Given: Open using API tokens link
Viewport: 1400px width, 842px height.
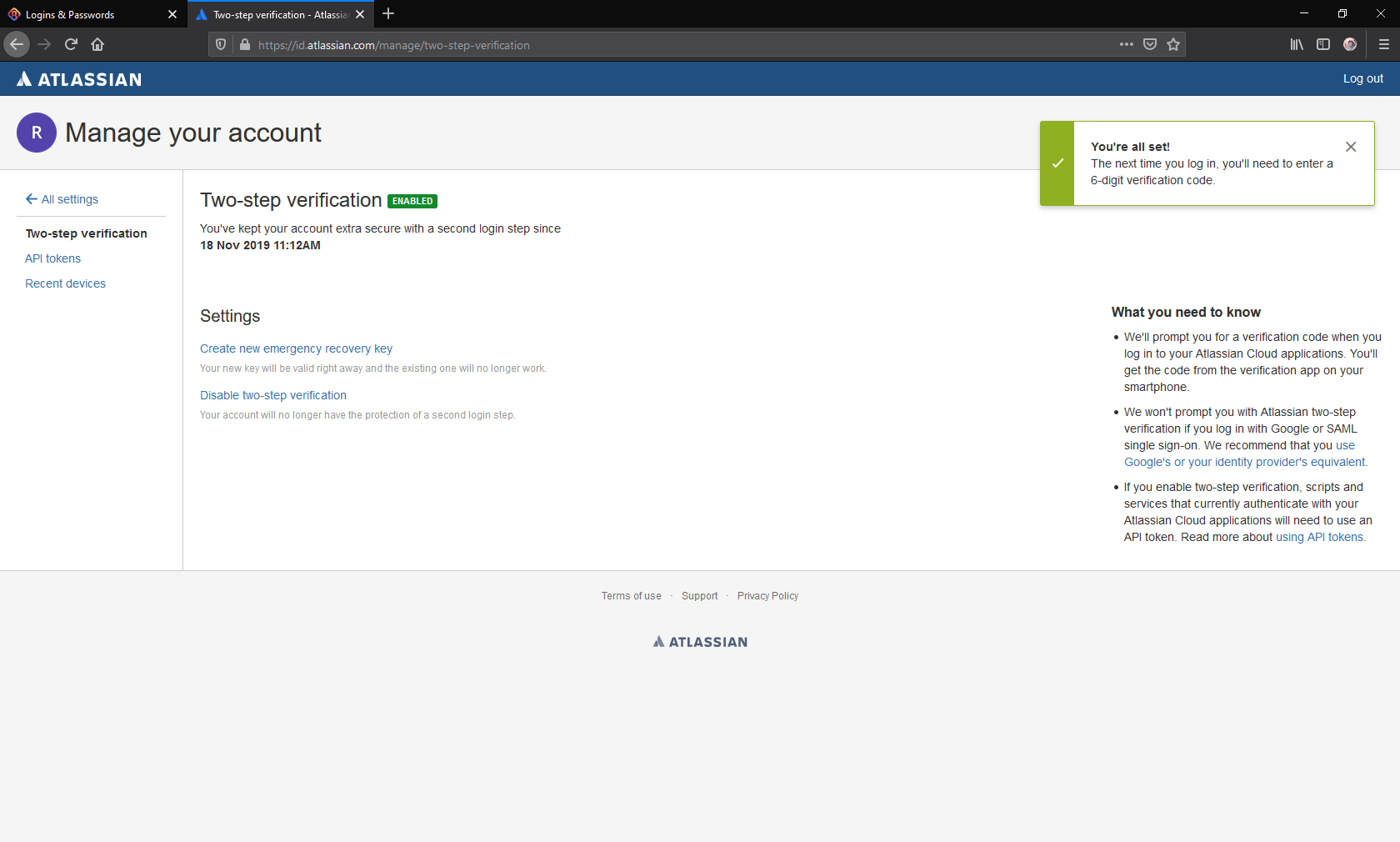Looking at the screenshot, I should [x=1321, y=537].
